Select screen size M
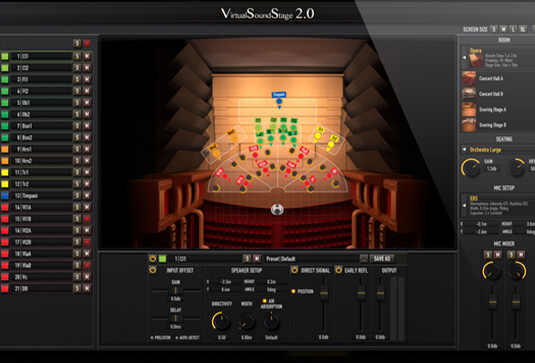 [503, 29]
